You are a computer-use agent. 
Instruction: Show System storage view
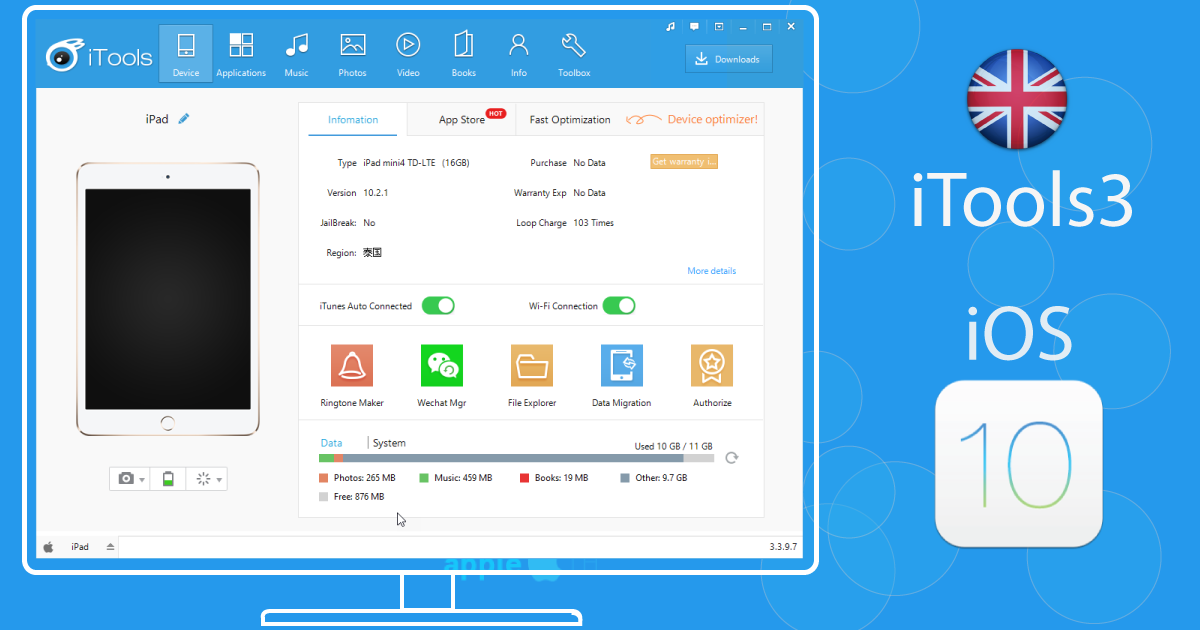click(389, 443)
